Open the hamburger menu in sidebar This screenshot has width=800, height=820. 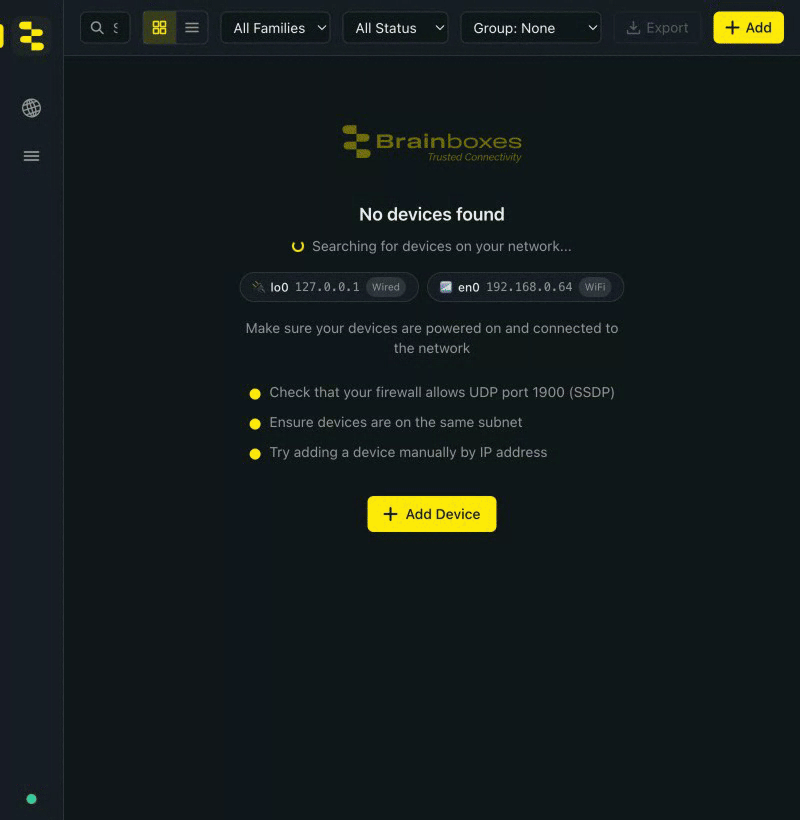coord(31,156)
